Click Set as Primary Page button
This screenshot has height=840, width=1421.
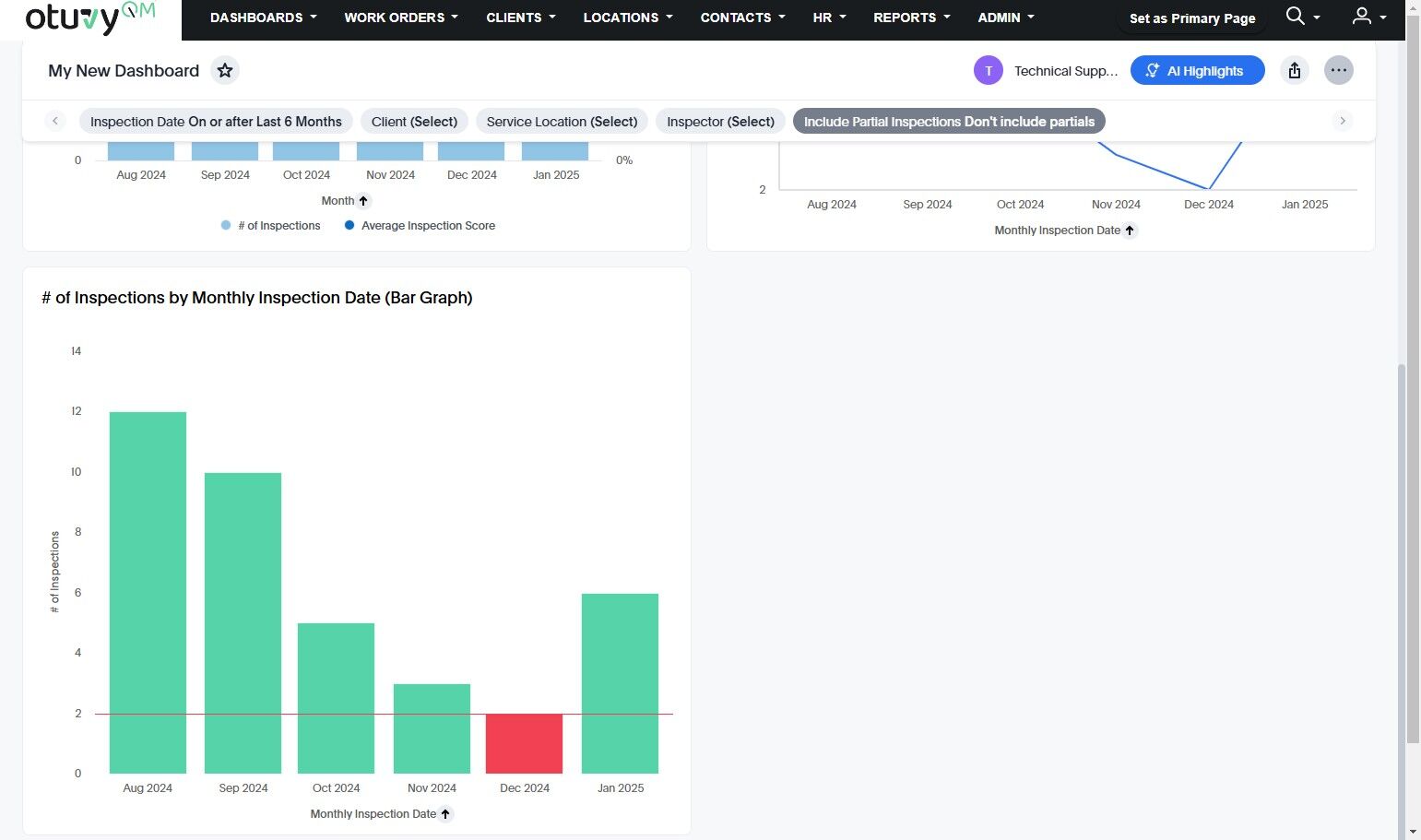[1192, 18]
